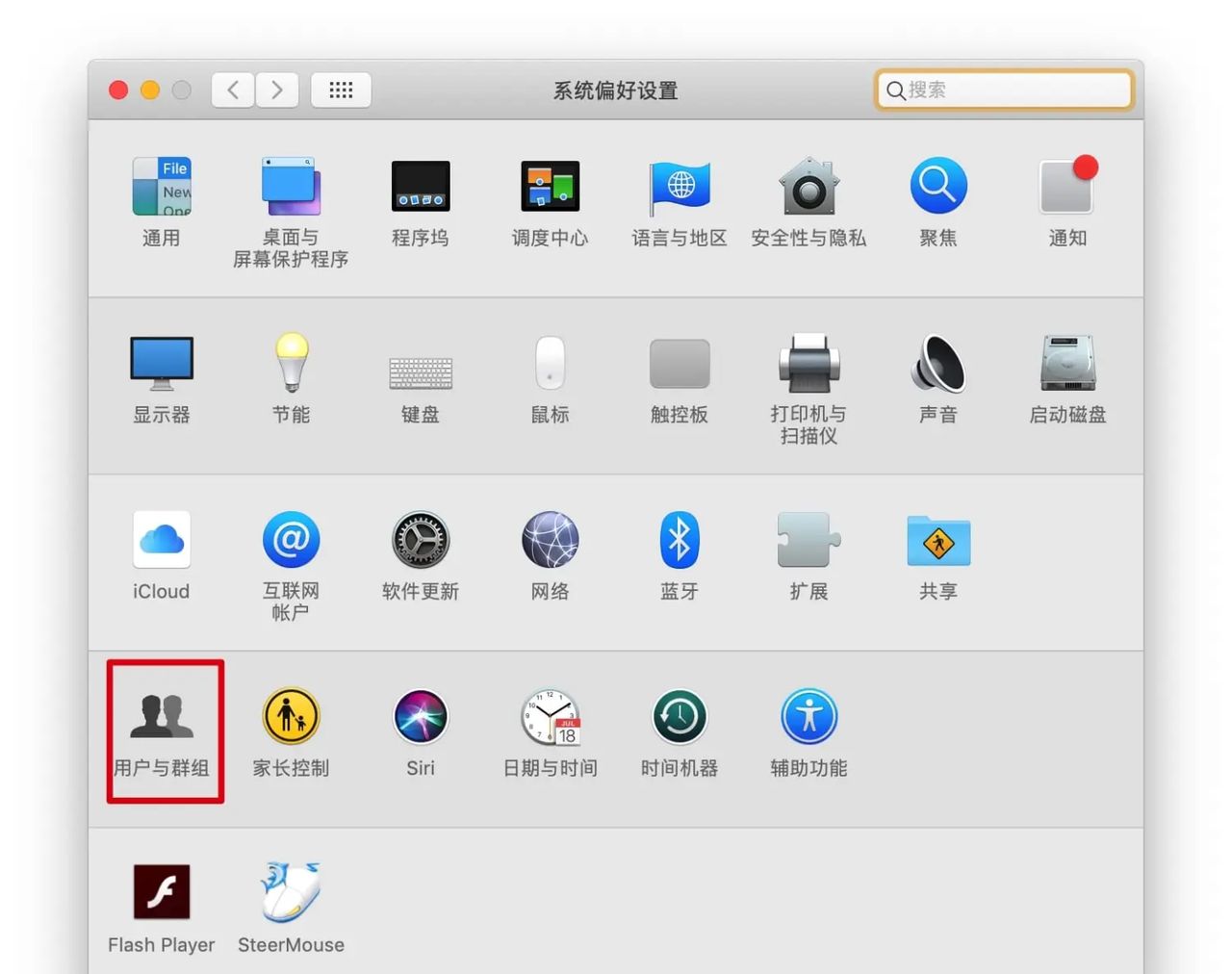The width and height of the screenshot is (1232, 974).
Task: Open 辅助功能 accessibility options
Action: click(x=808, y=717)
